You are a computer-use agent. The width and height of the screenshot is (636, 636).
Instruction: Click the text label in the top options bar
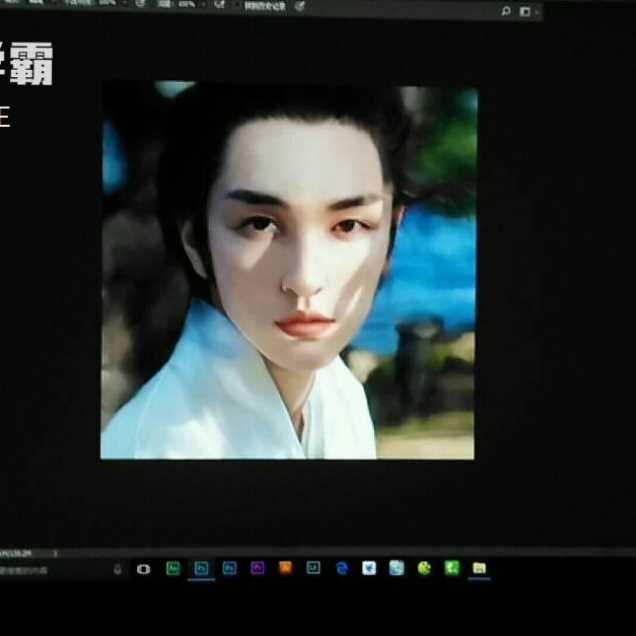265,6
